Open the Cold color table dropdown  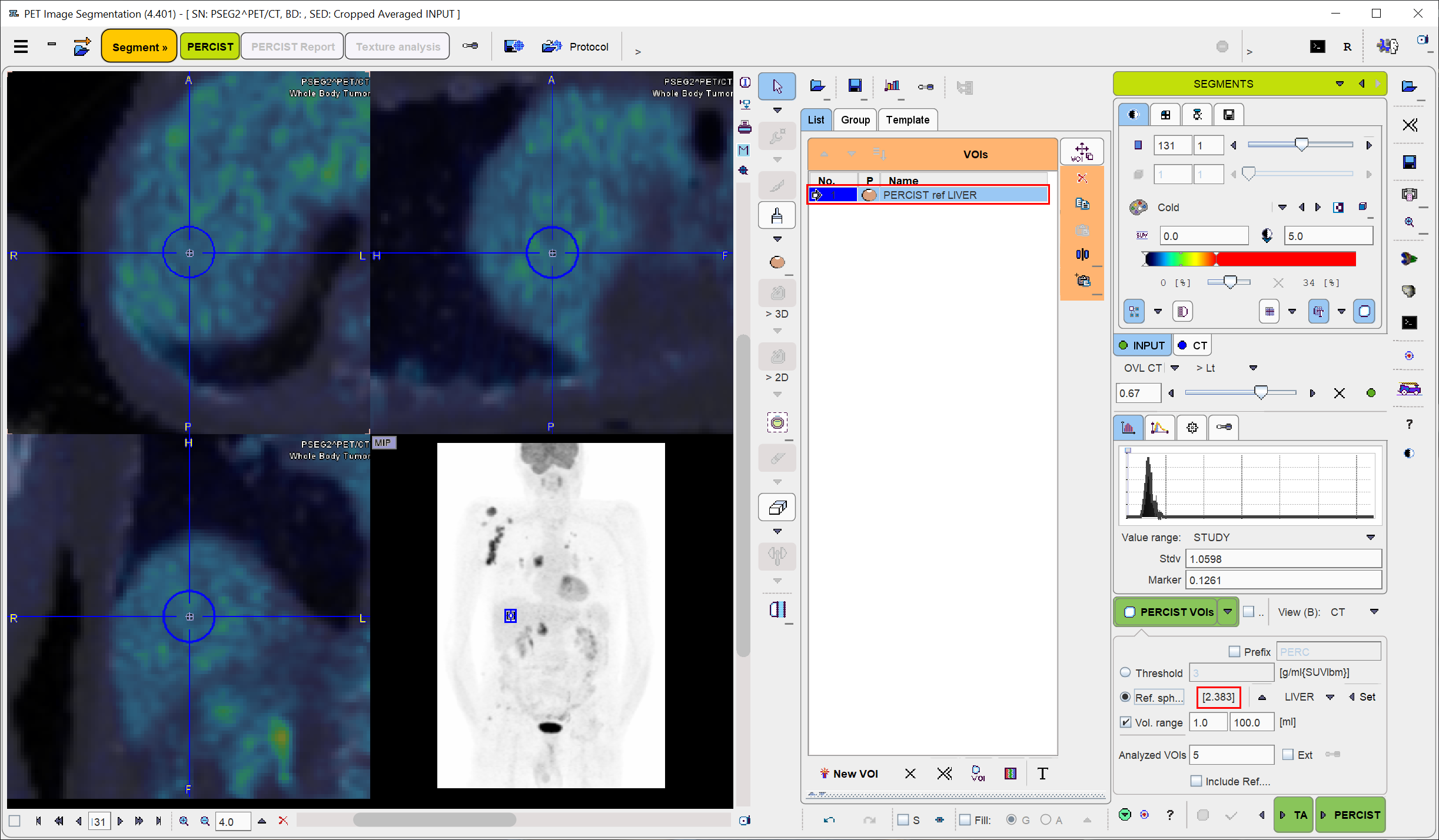(1282, 207)
